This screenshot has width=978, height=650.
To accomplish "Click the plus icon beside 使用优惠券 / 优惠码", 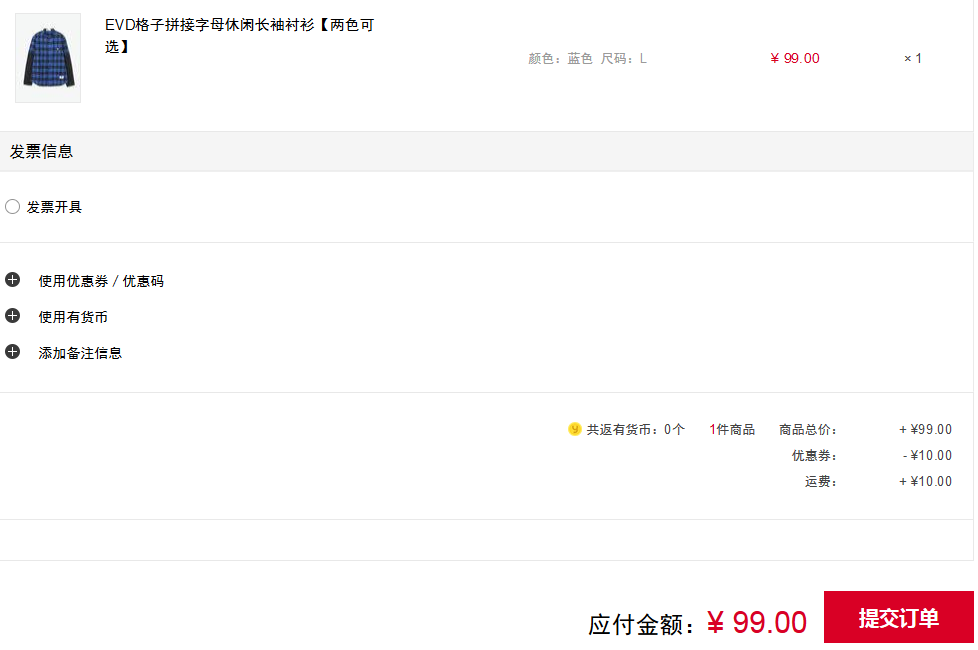I will [x=12, y=279].
